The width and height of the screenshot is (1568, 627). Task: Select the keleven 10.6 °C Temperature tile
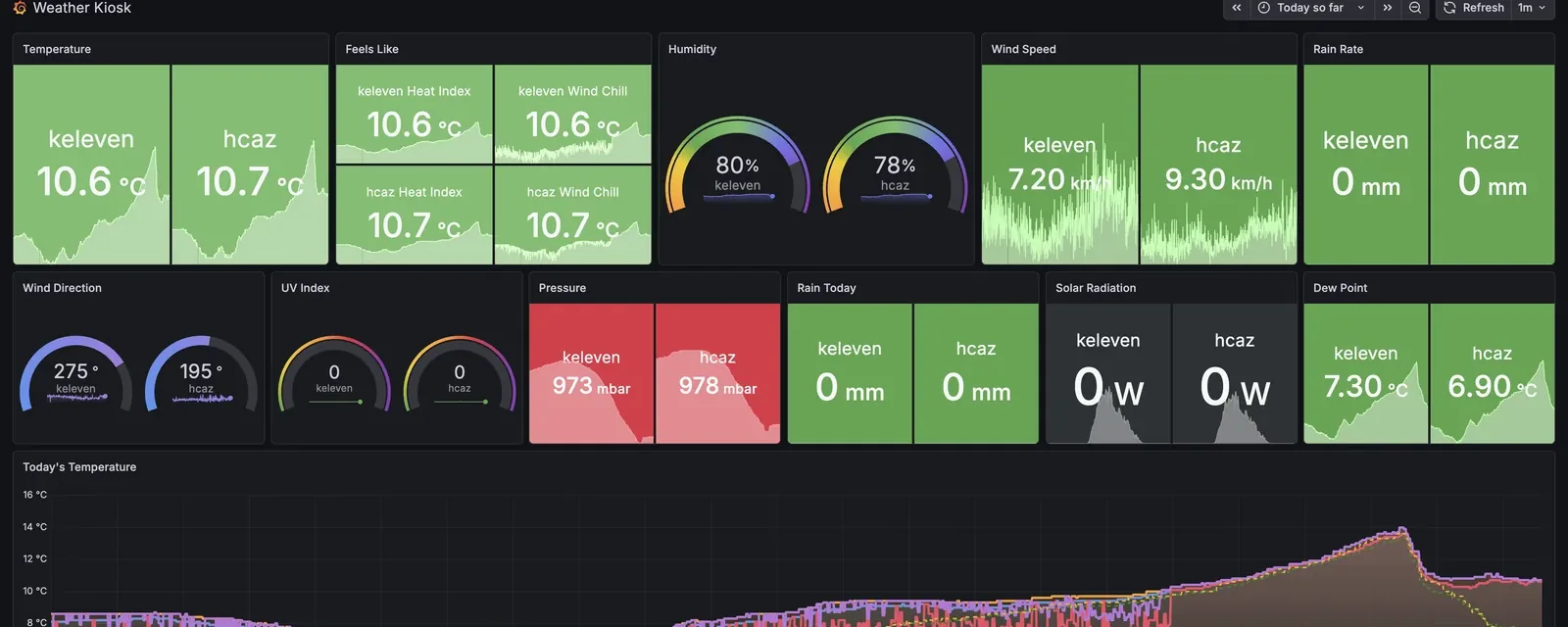click(91, 165)
